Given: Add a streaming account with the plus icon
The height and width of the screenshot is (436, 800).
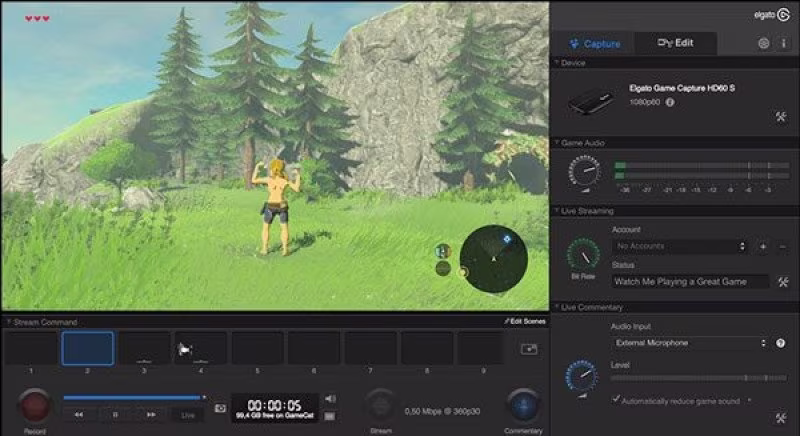Looking at the screenshot, I should click(x=763, y=247).
